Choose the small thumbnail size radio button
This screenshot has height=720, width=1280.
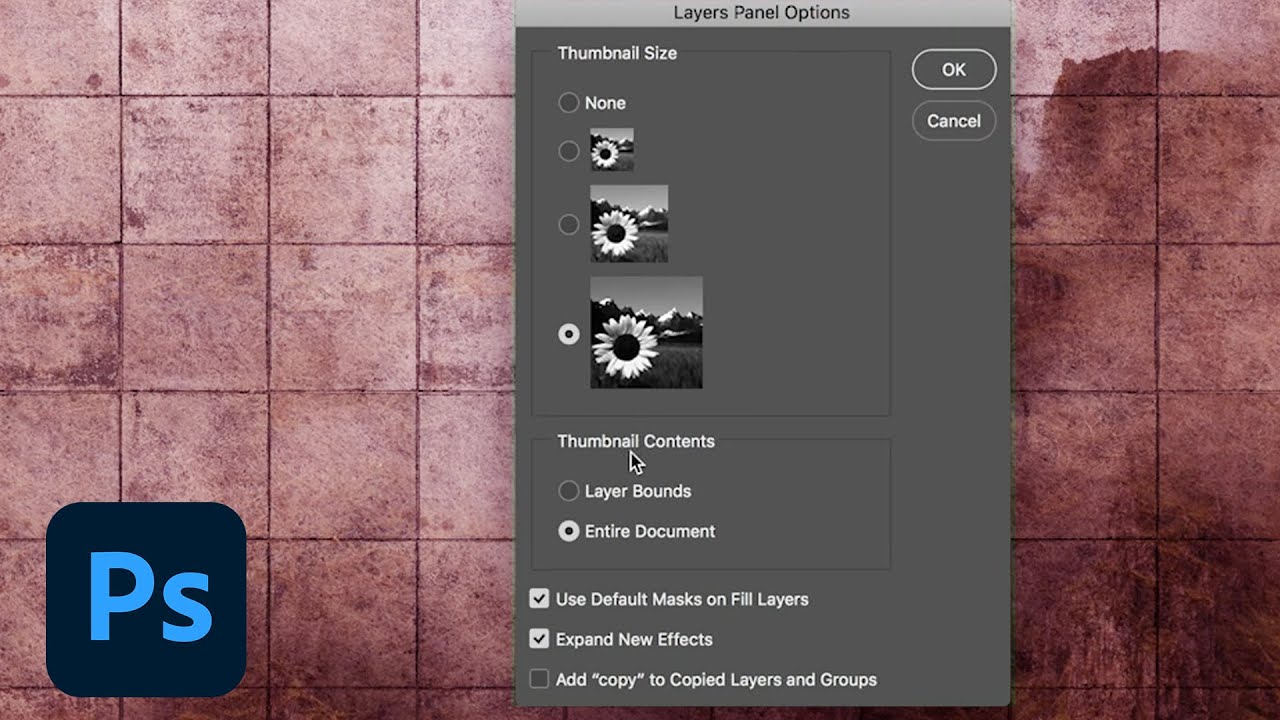(569, 151)
